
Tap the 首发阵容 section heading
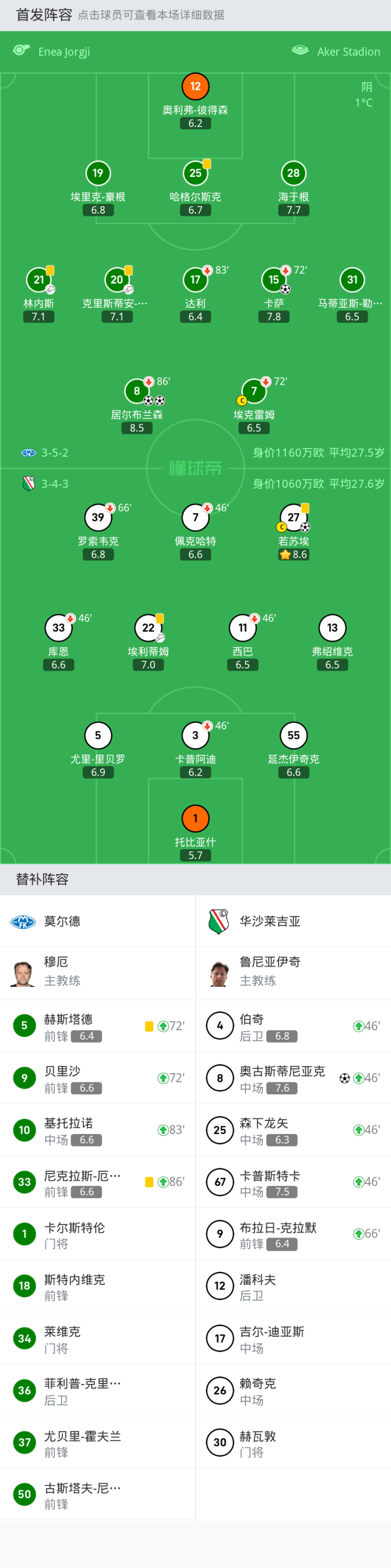[x=44, y=15]
